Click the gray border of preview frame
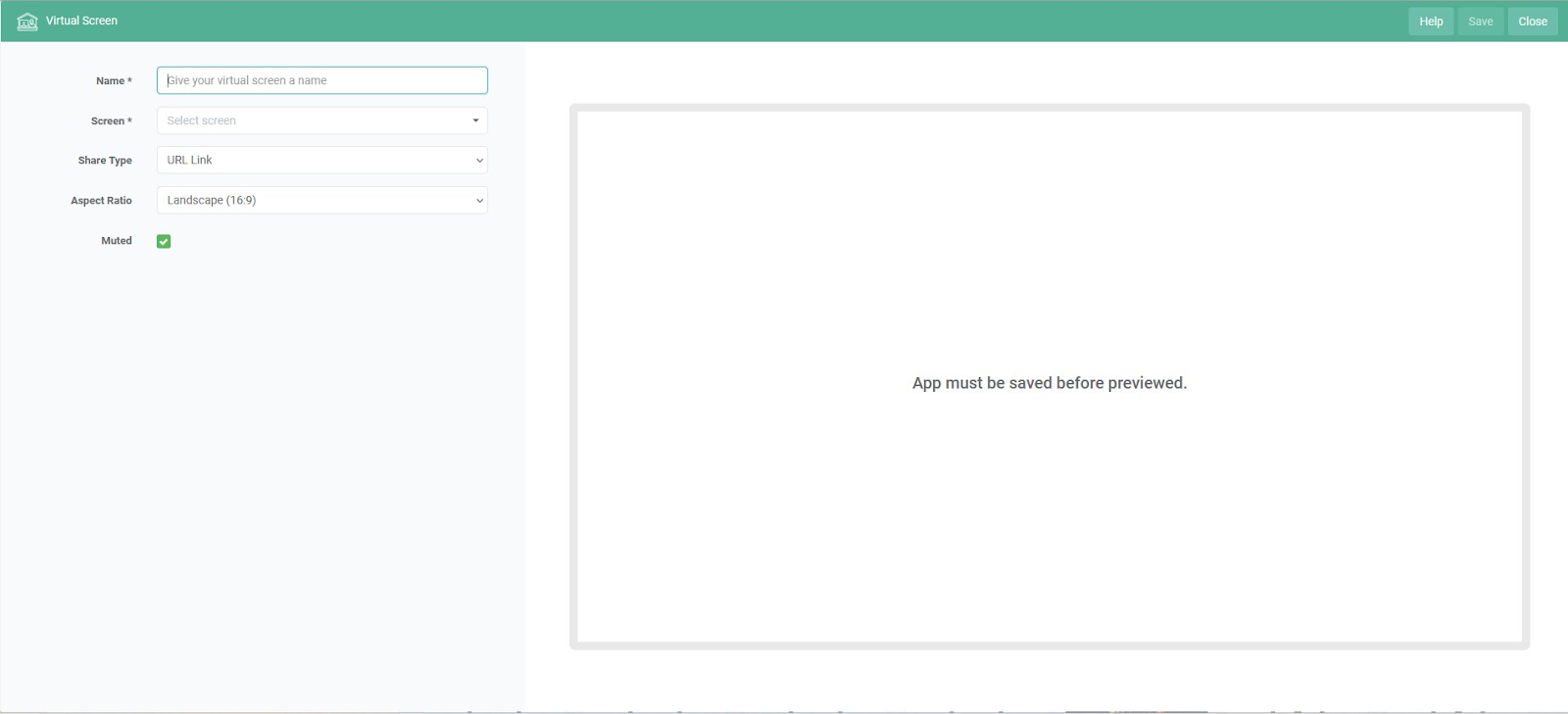1568x714 pixels. coord(1049,108)
